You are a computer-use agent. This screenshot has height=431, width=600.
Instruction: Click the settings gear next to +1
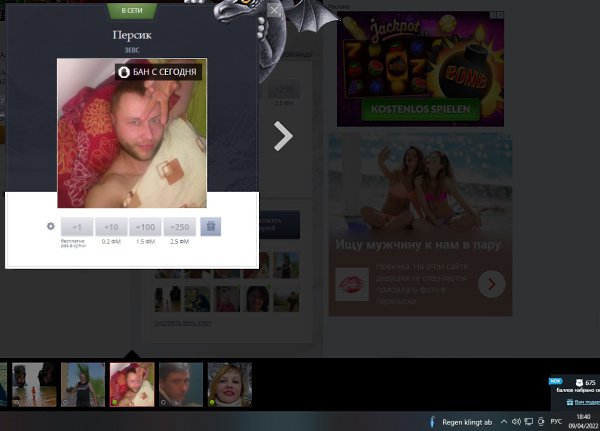[x=51, y=226]
